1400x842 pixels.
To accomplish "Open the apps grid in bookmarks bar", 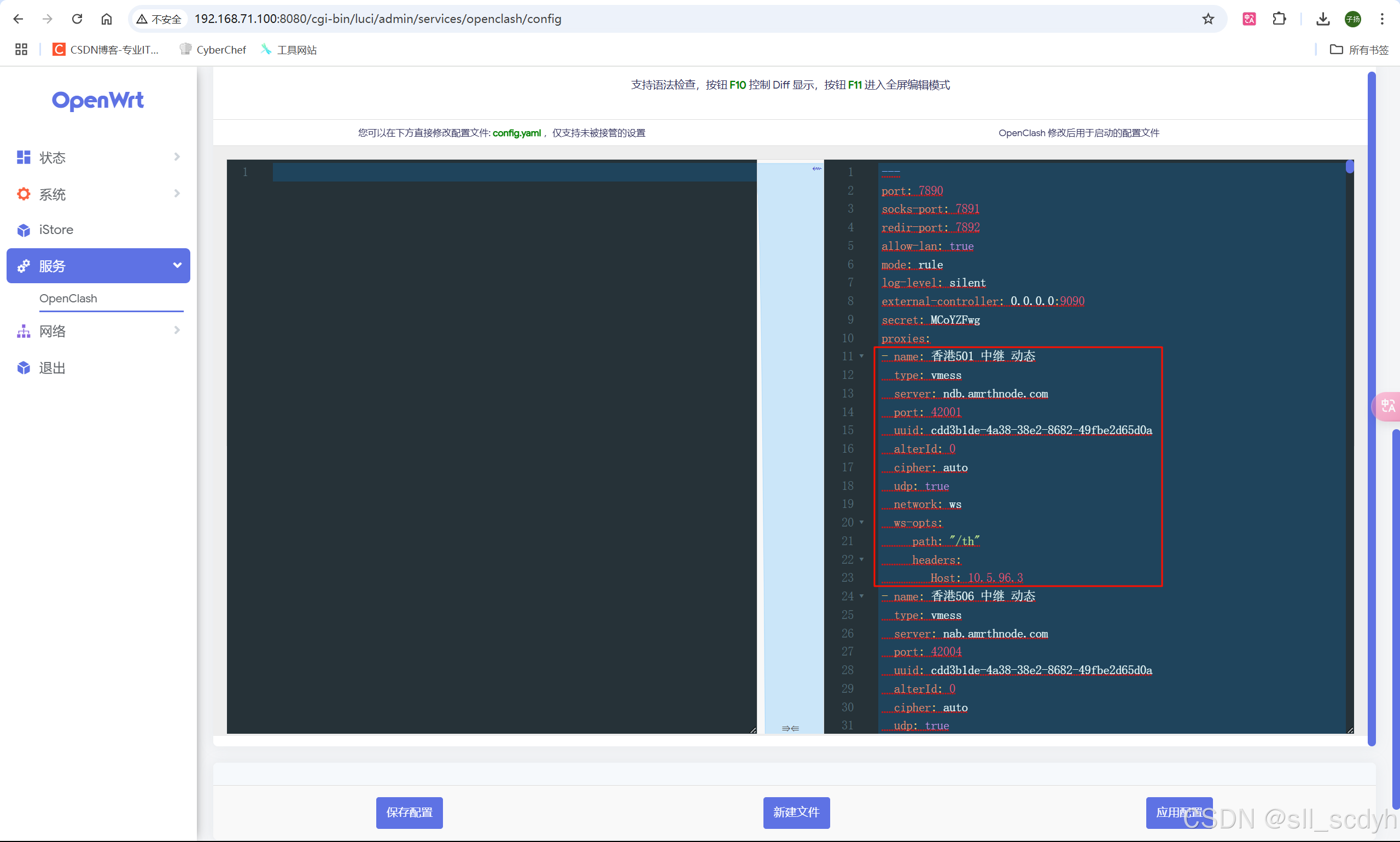I will (x=21, y=49).
